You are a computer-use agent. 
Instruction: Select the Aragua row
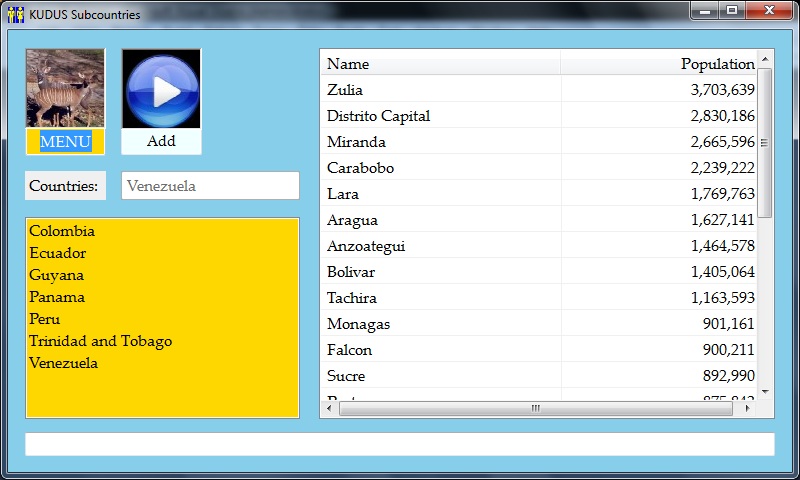[x=539, y=220]
